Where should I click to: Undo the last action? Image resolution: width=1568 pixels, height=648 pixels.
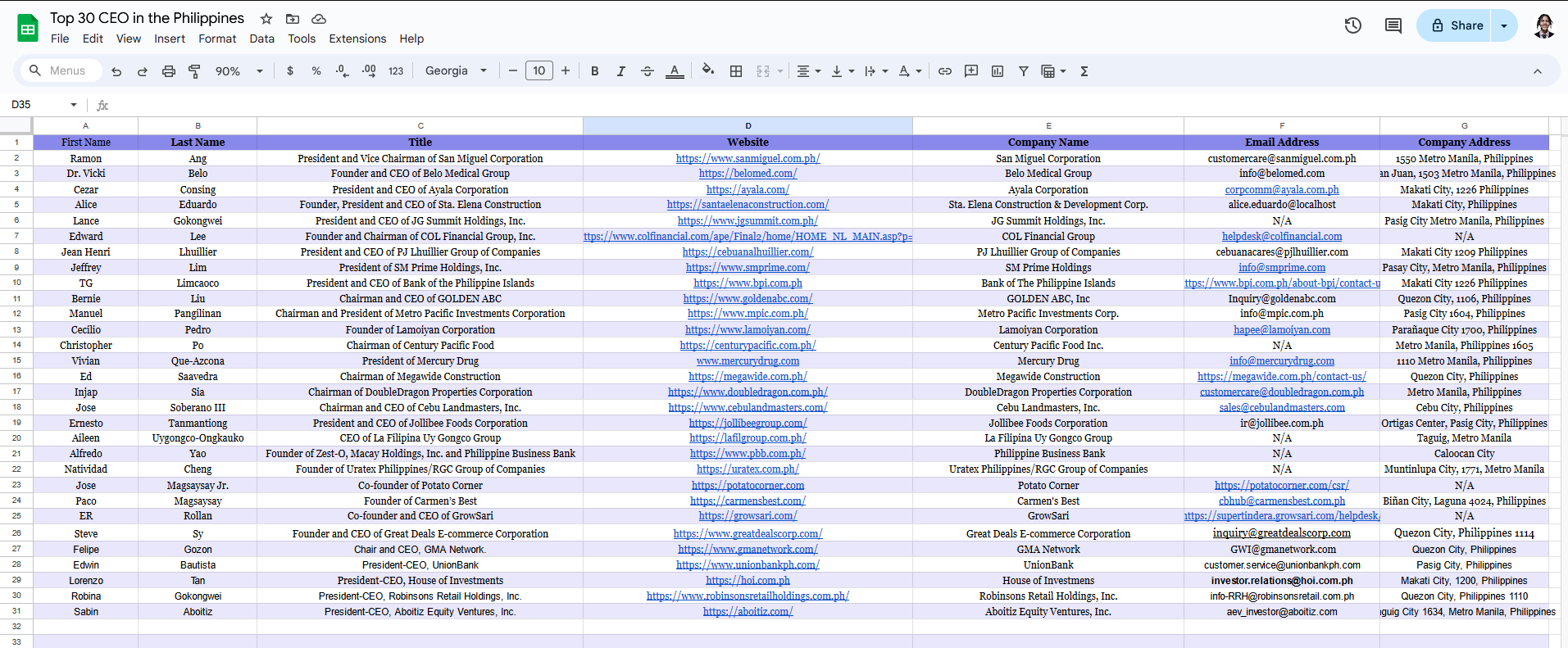point(116,71)
